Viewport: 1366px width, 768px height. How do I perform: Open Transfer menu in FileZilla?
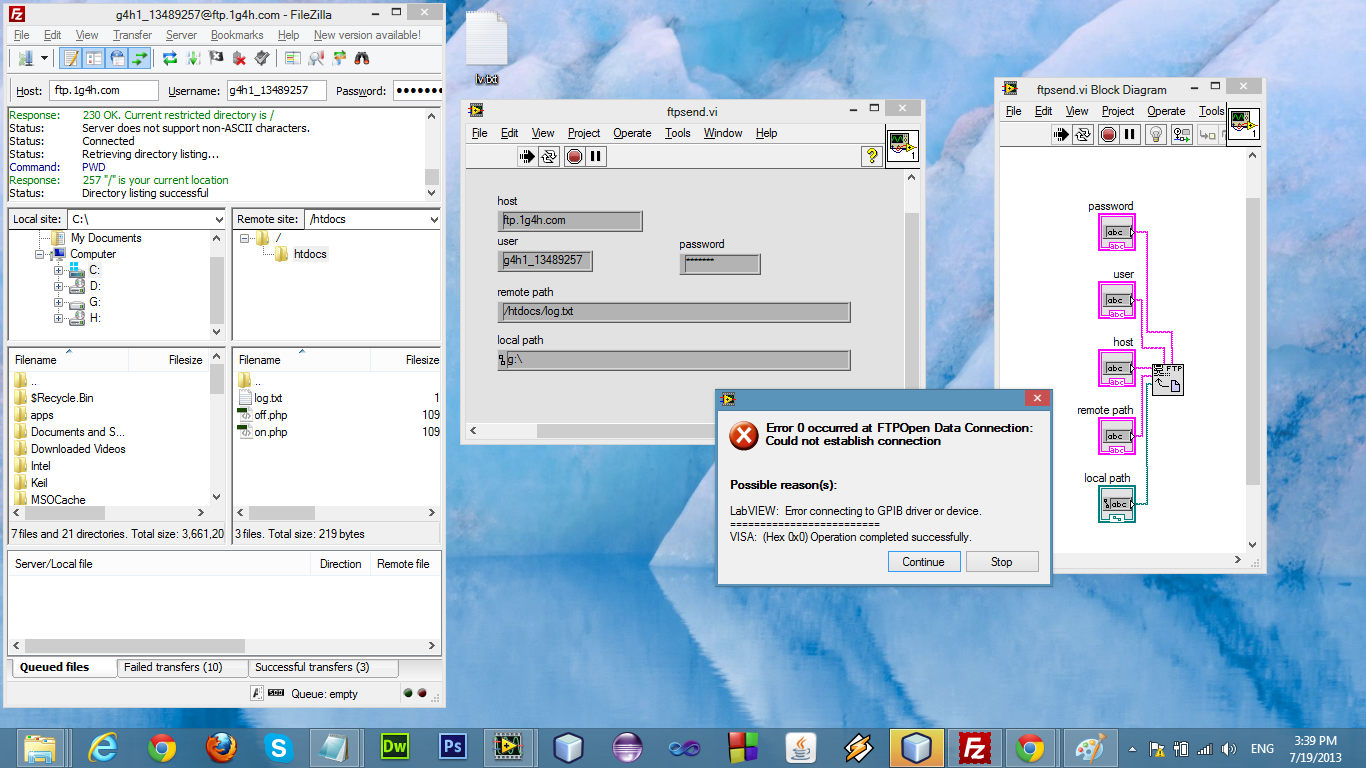(132, 35)
